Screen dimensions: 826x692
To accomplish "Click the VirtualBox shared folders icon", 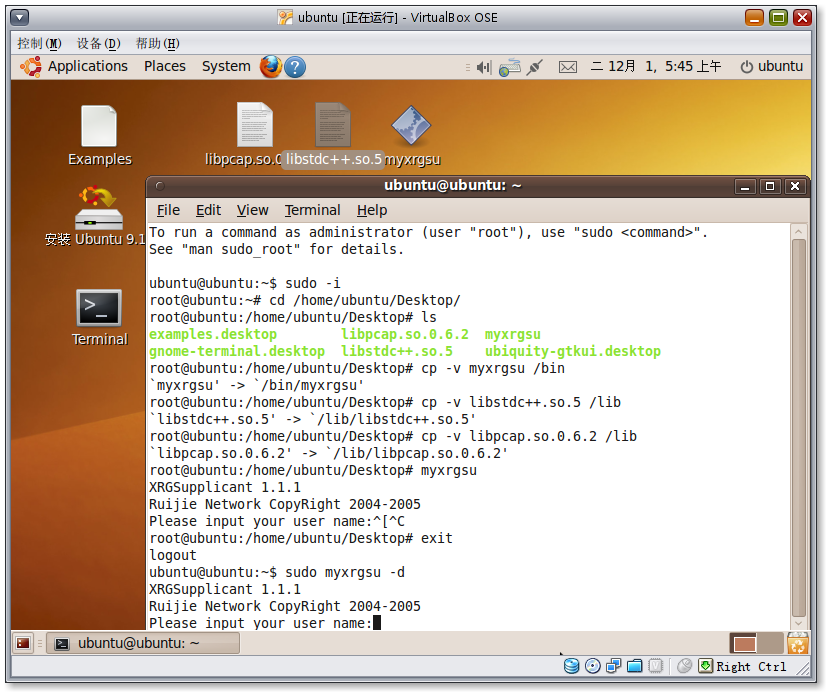I will 635,666.
